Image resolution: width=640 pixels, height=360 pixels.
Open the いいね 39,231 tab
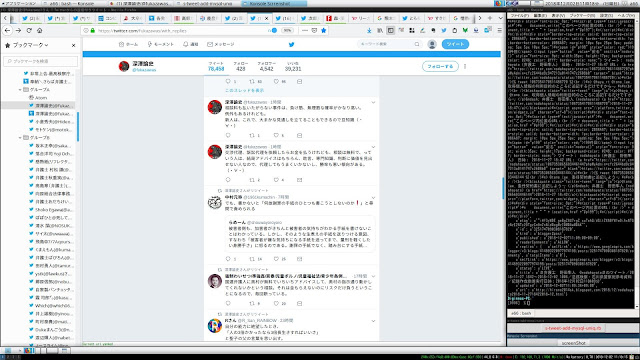(293, 67)
